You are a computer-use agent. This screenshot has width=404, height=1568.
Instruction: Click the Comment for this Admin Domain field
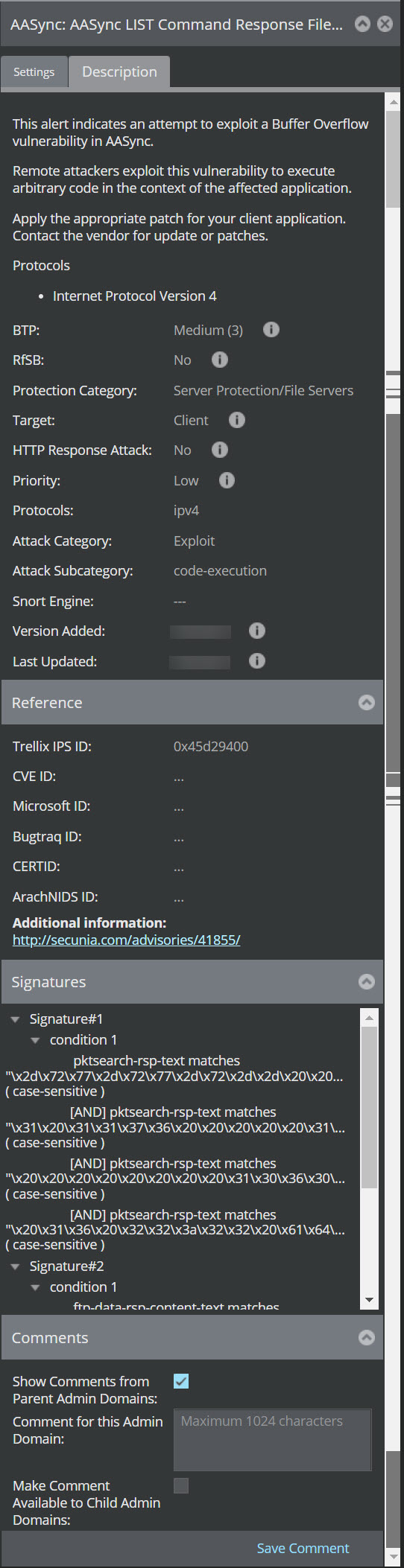coord(272,1439)
